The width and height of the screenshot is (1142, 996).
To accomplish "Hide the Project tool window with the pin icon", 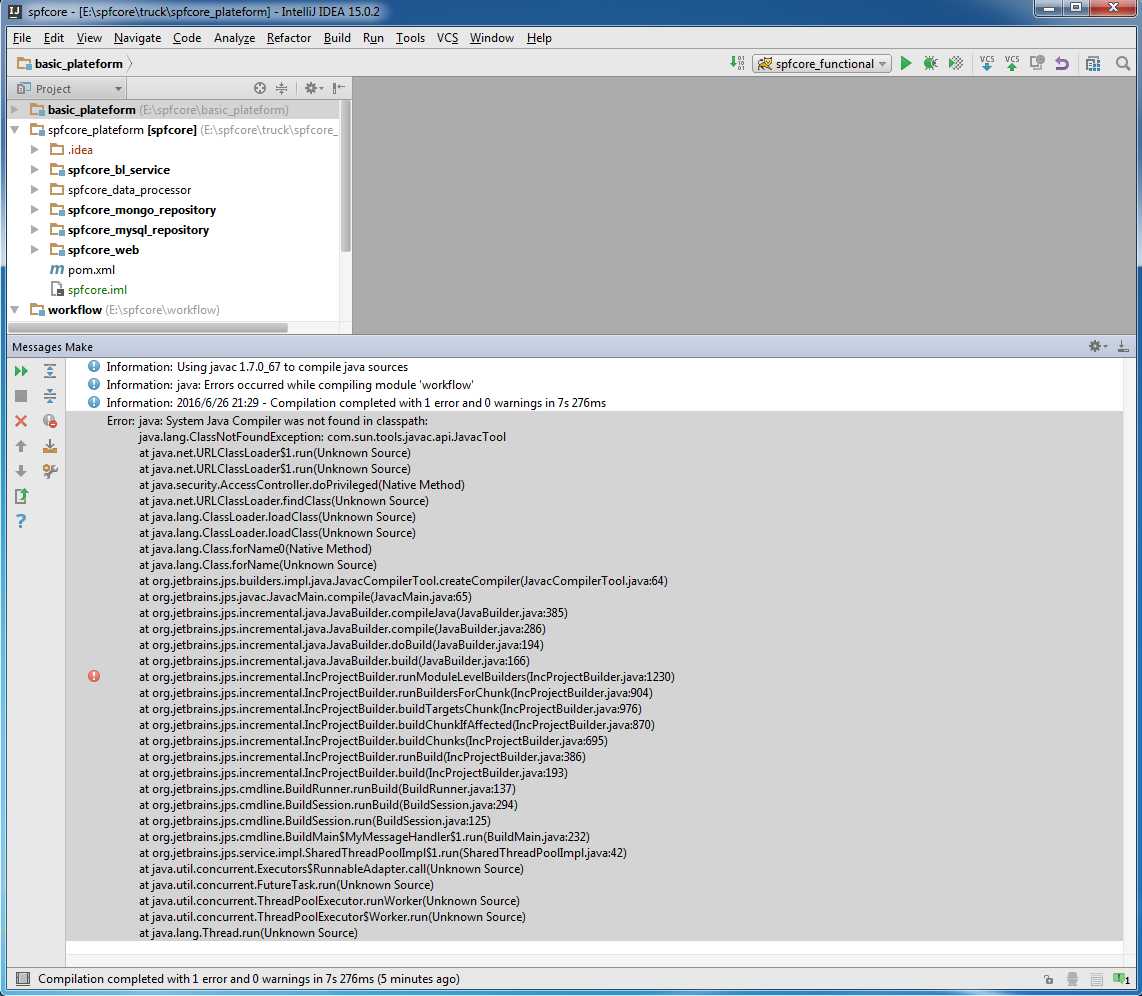I will (x=339, y=88).
